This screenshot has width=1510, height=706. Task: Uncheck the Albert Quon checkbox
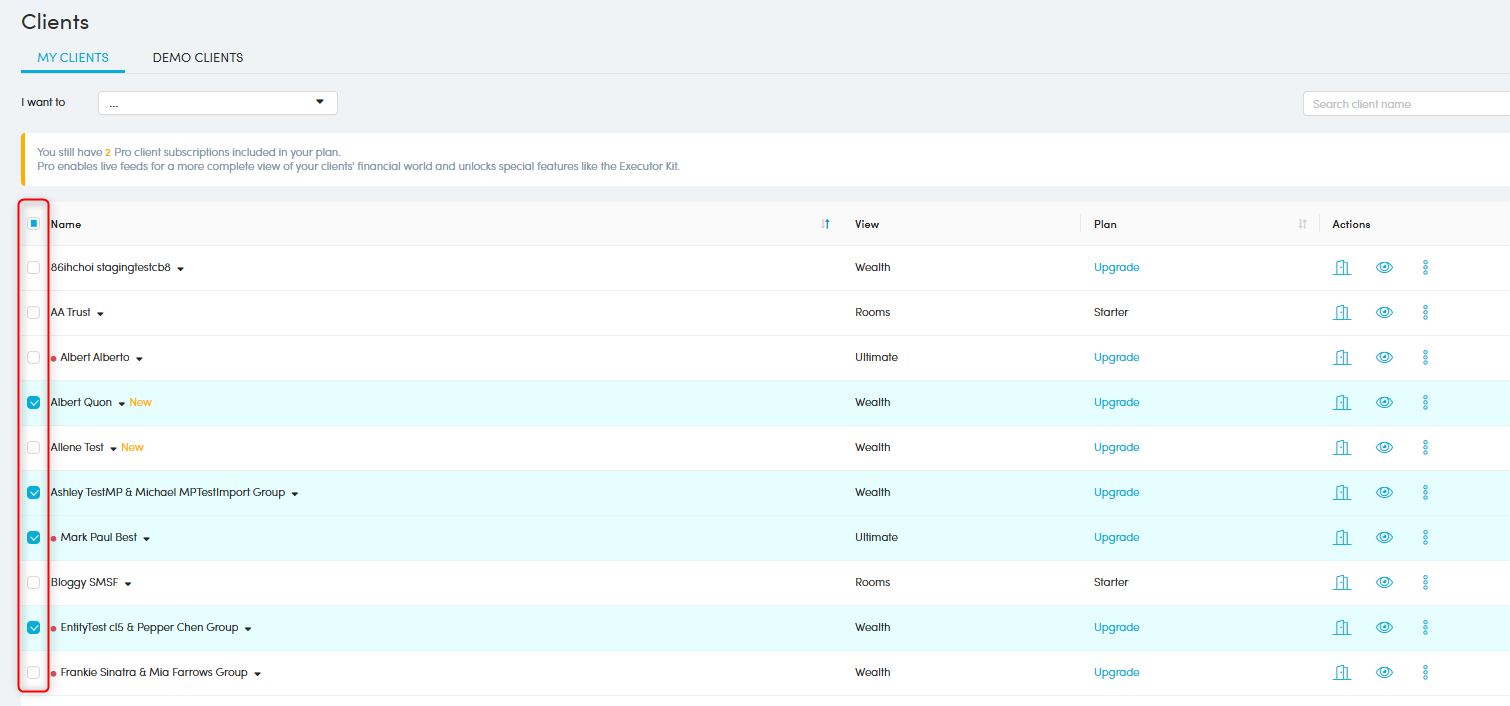pos(34,403)
